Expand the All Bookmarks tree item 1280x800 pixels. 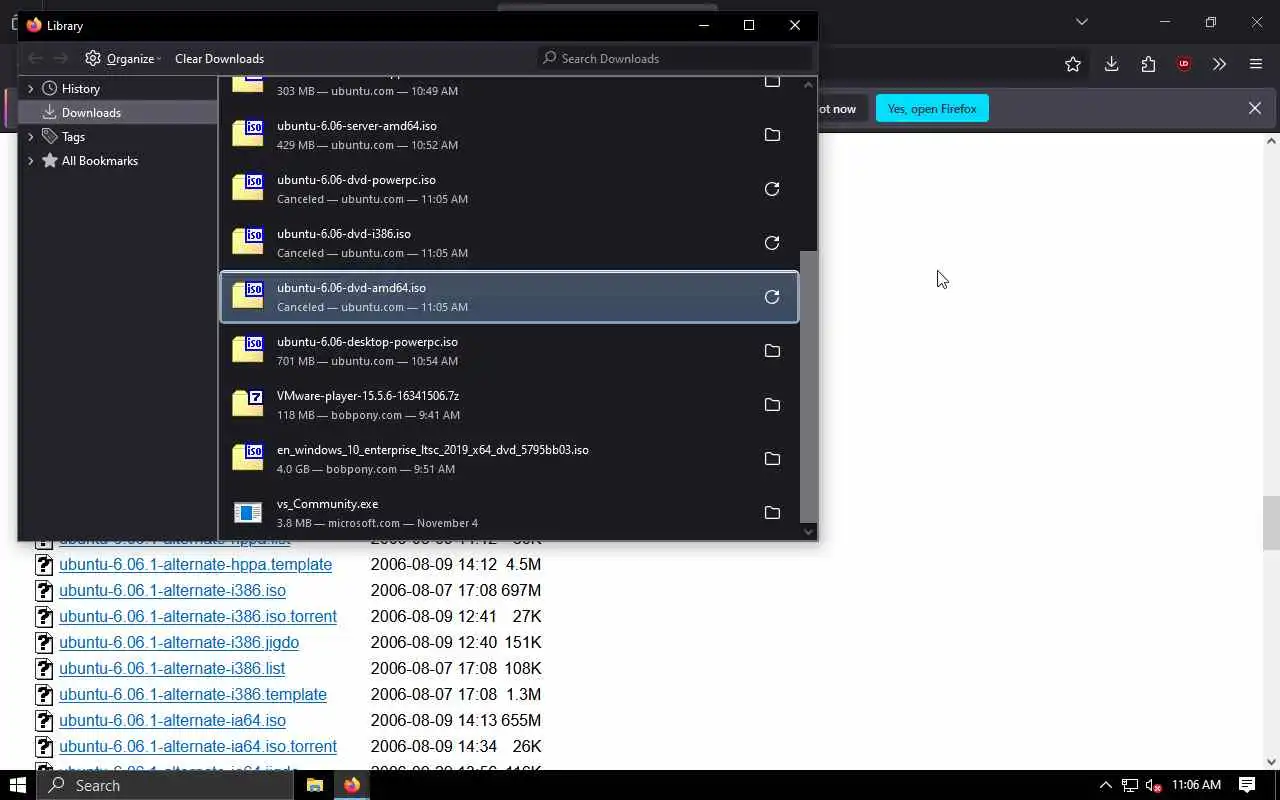click(30, 161)
